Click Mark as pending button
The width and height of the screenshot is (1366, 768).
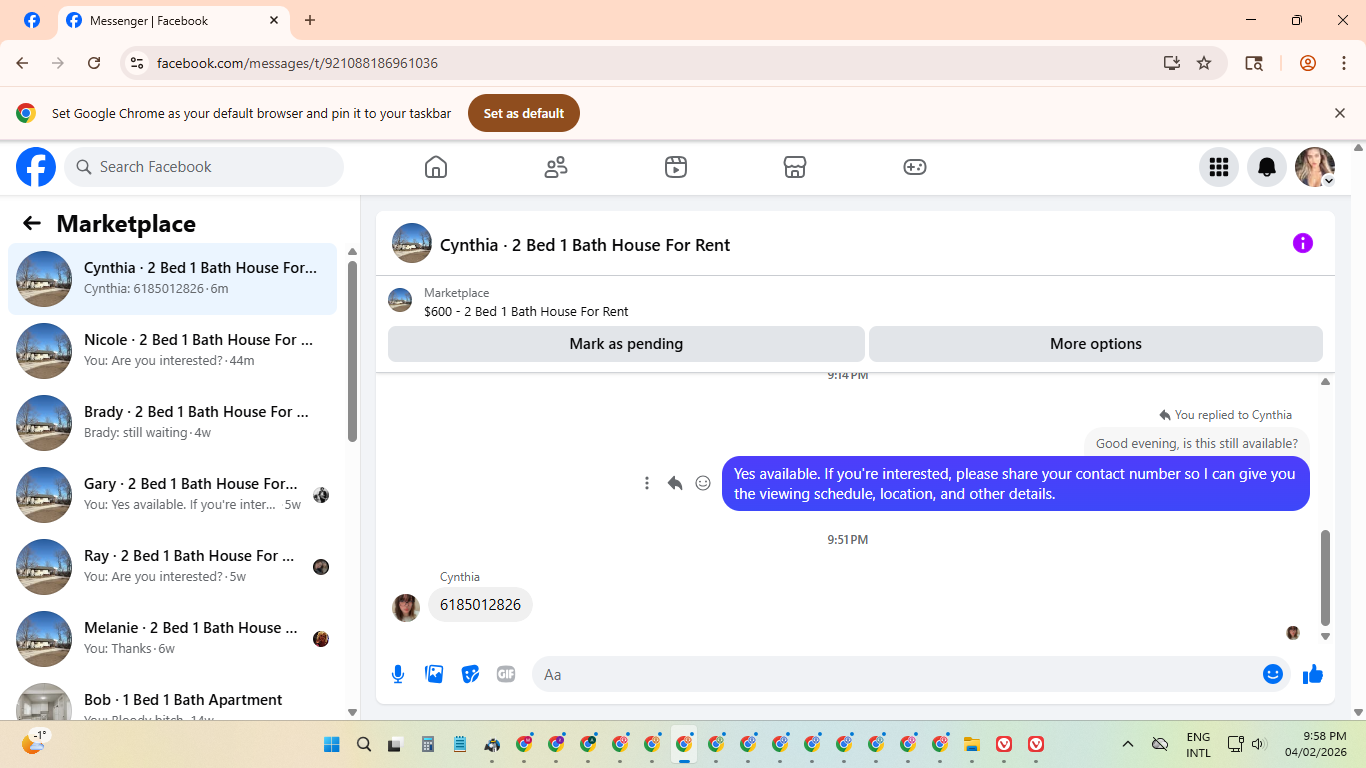pos(626,344)
